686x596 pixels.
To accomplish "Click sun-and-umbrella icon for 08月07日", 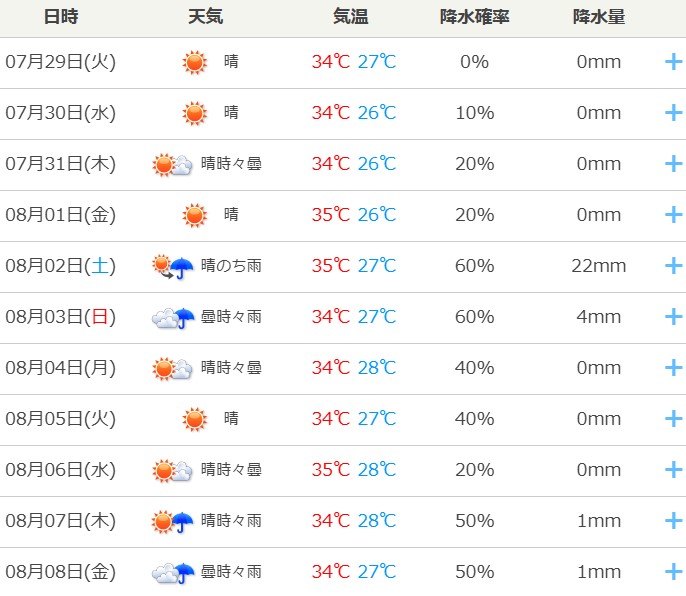I will point(172,522).
